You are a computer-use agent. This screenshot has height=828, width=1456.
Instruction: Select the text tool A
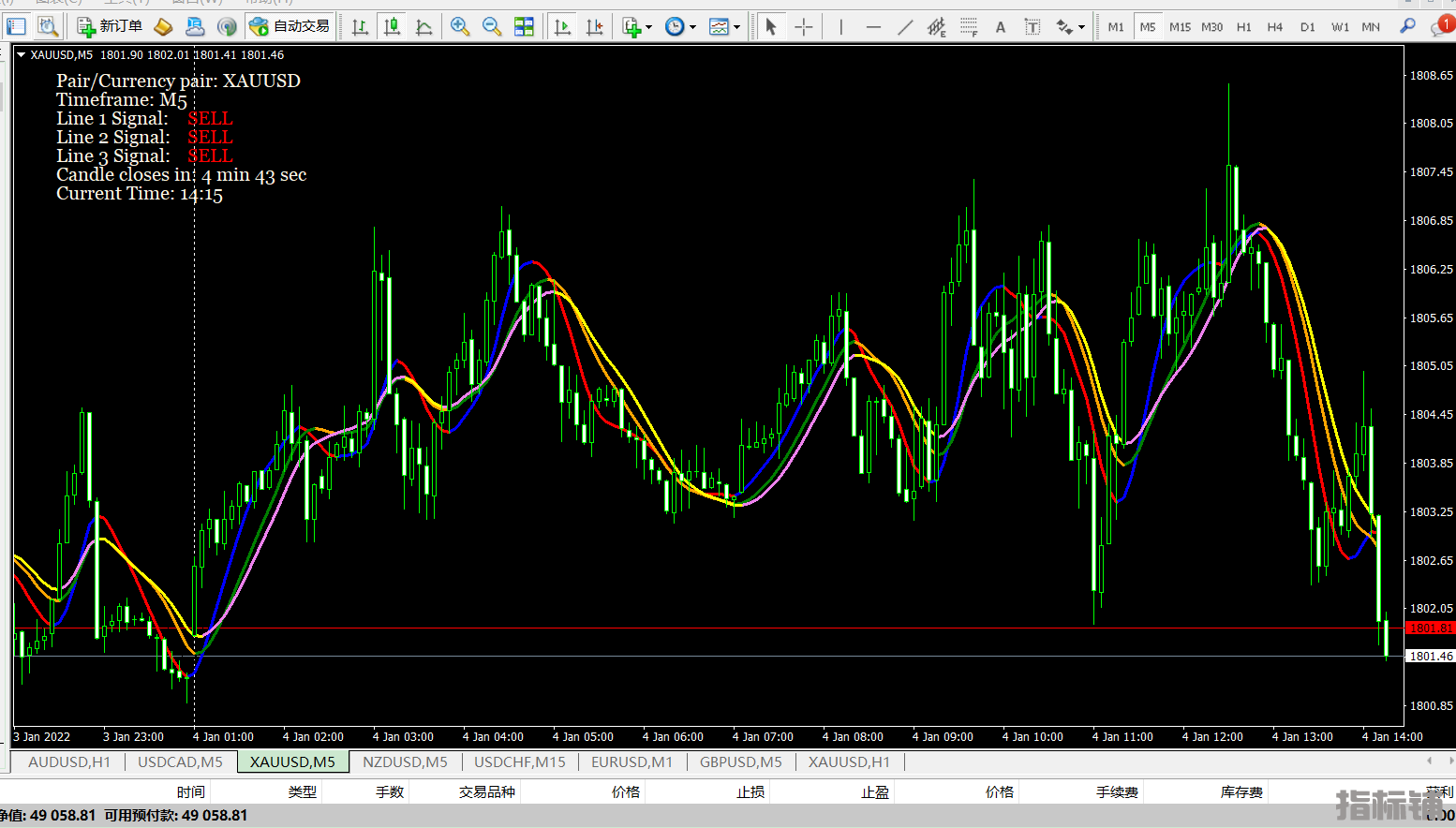[x=1001, y=26]
